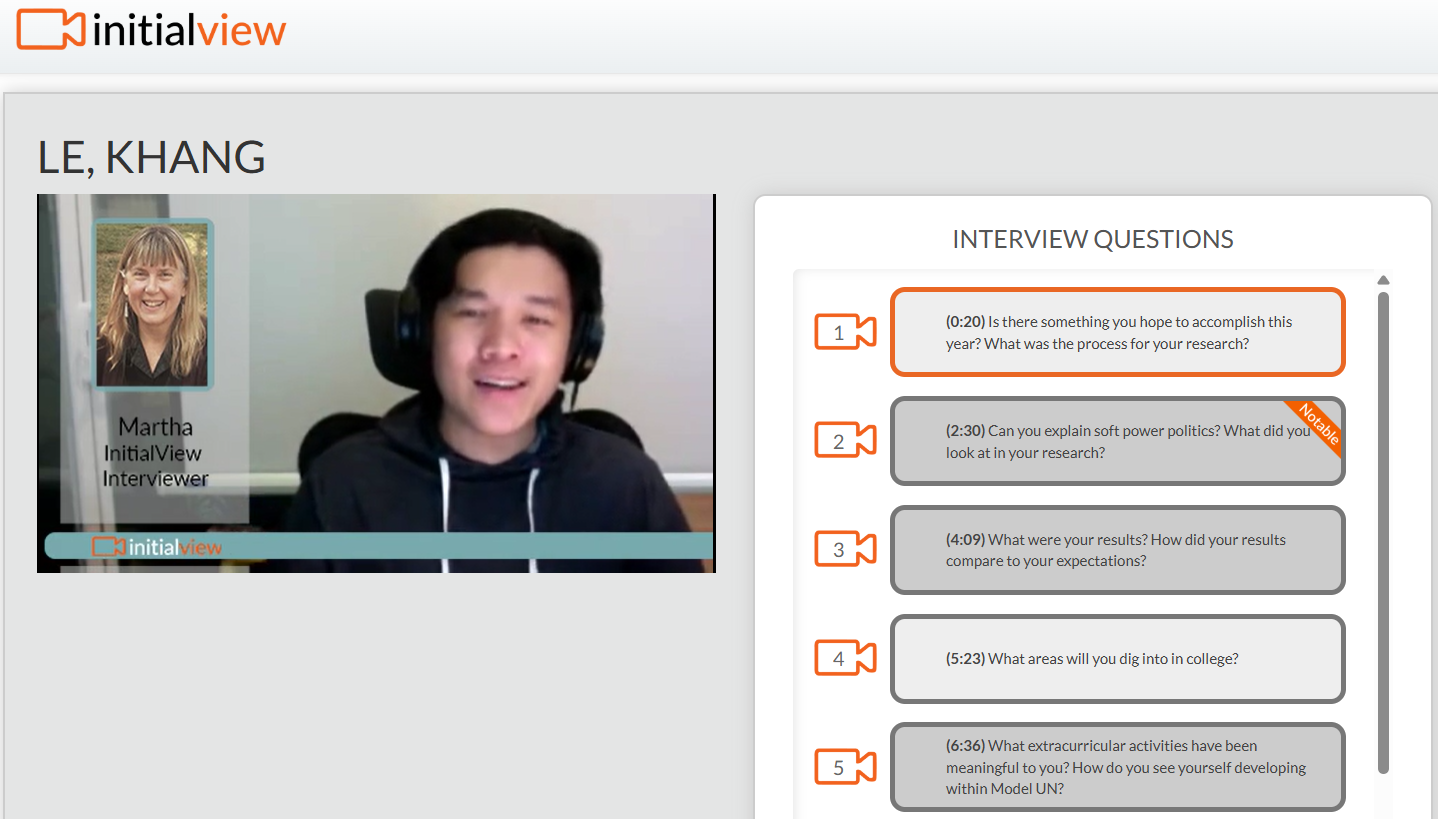Go to the 6:36 extracurricular activities question
1438x819 pixels.
point(1117,767)
